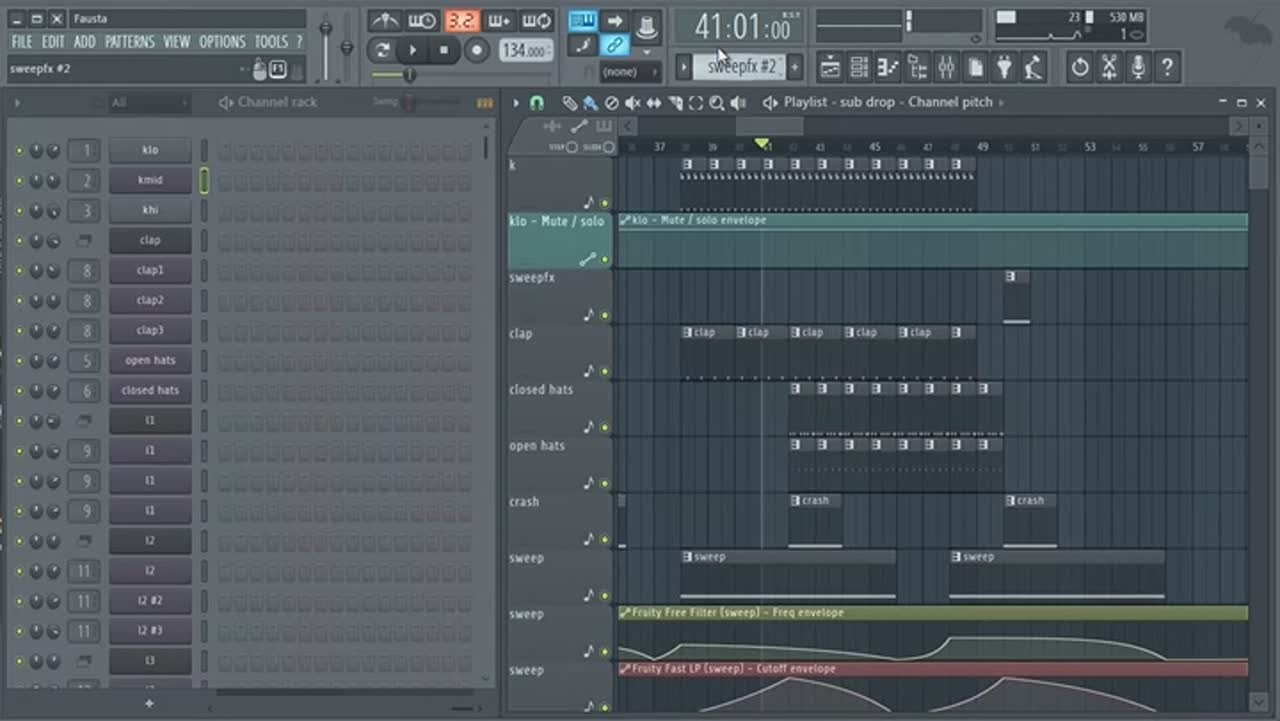
Task: Open the sweepfx #2 pattern selector dropdown
Action: (741, 67)
